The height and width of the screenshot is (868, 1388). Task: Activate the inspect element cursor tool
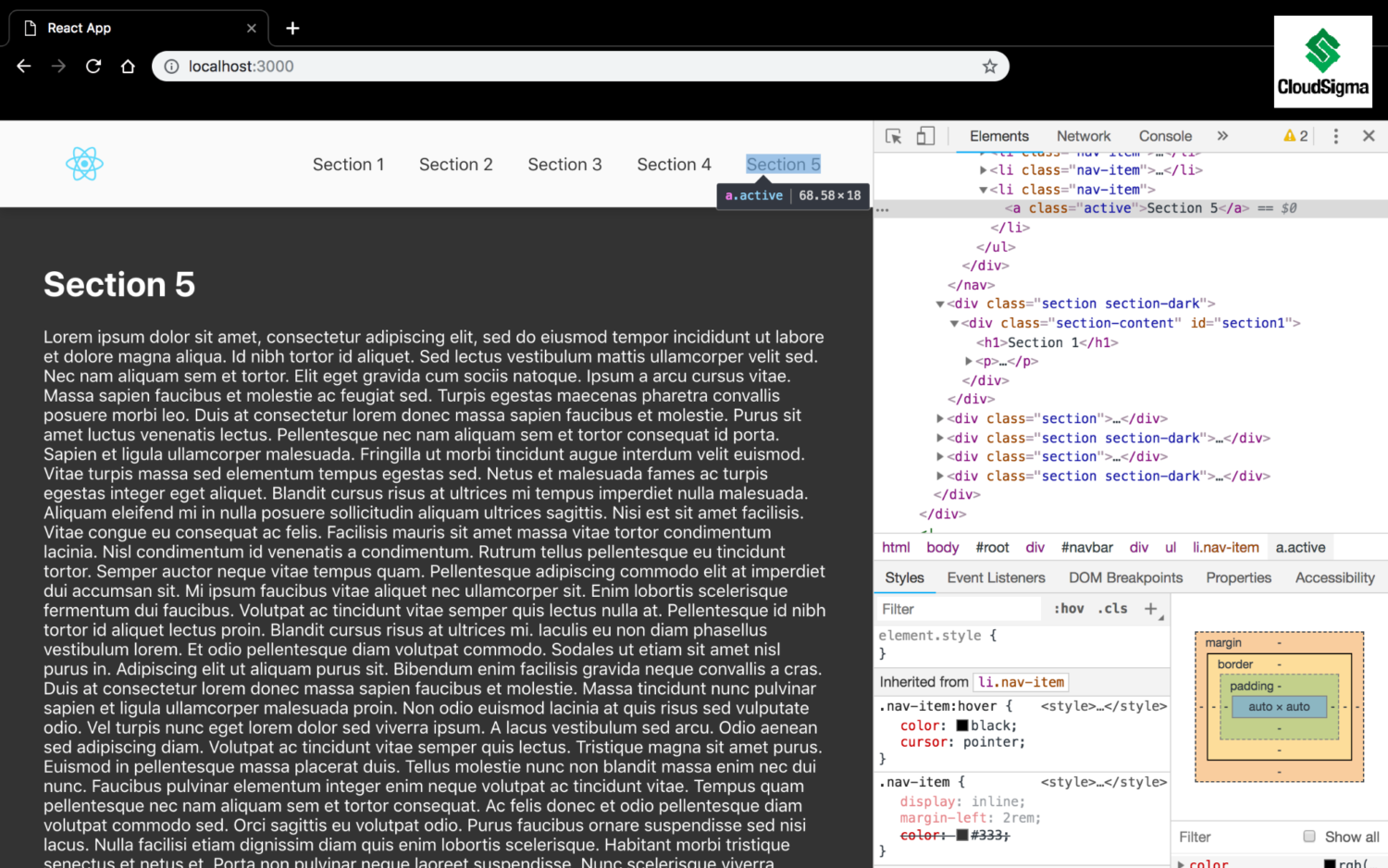pyautogui.click(x=893, y=136)
